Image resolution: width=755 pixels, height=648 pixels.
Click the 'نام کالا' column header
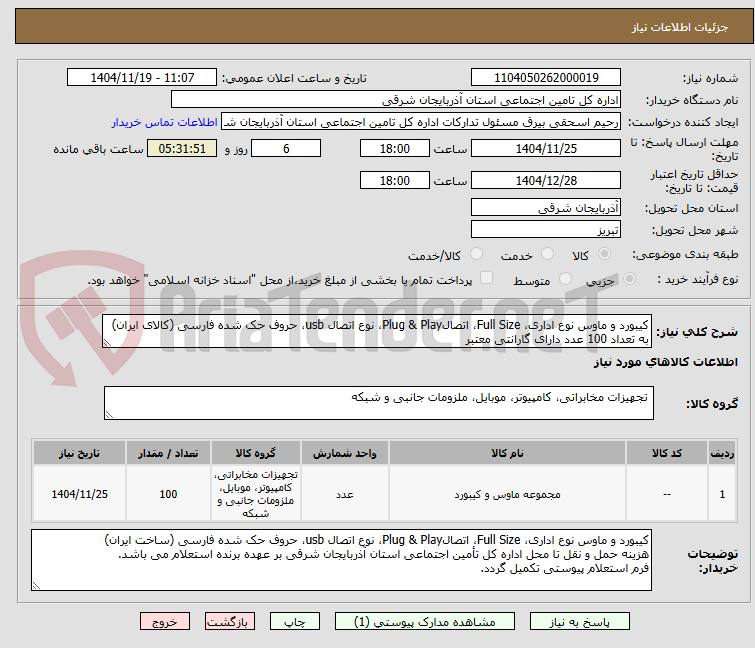[507, 453]
